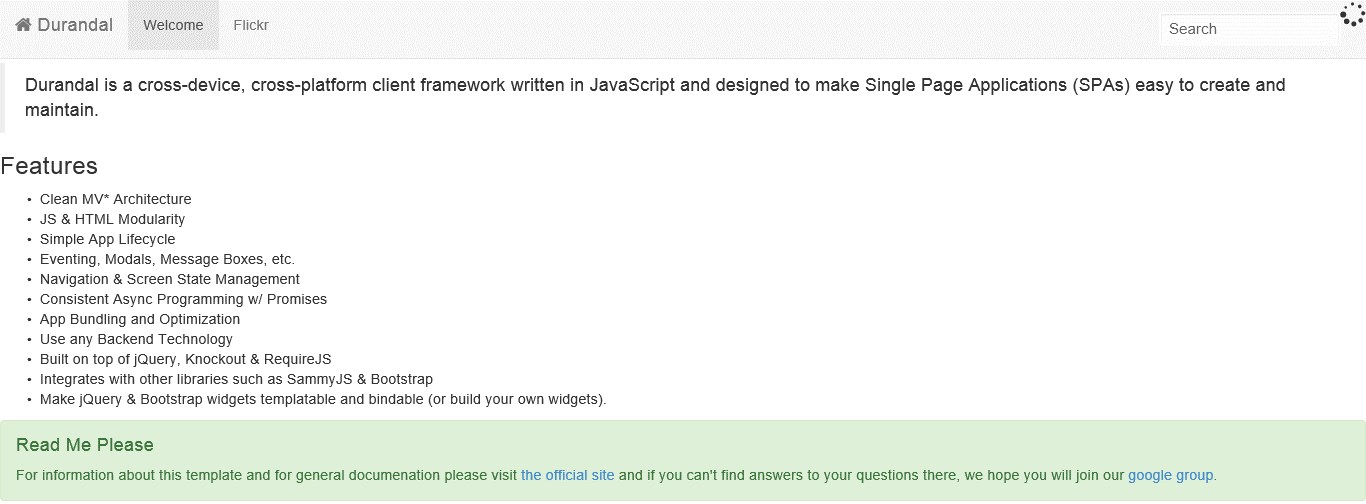
Task: Open the Welcome tab
Action: pos(173,25)
